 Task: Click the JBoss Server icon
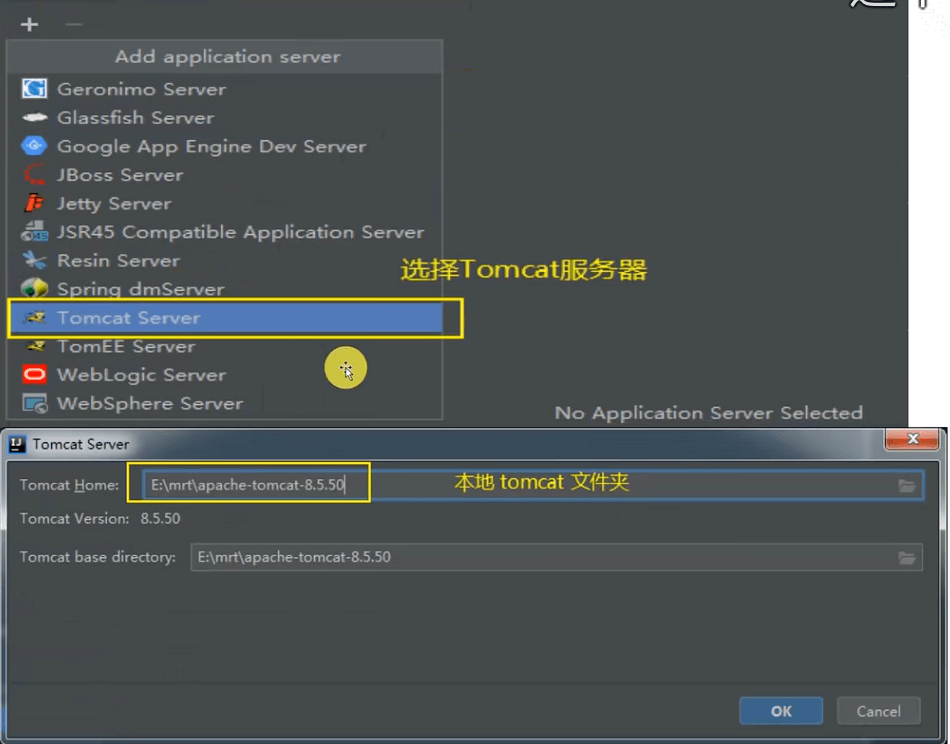[x=35, y=175]
